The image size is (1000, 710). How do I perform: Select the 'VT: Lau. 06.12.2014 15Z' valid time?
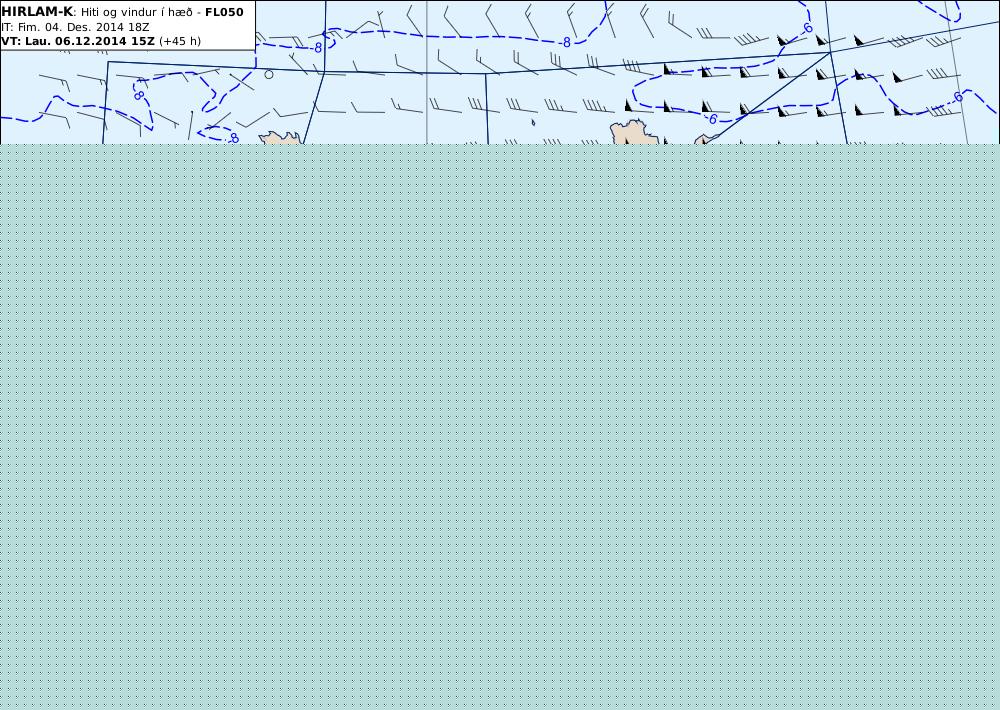[x=78, y=41]
